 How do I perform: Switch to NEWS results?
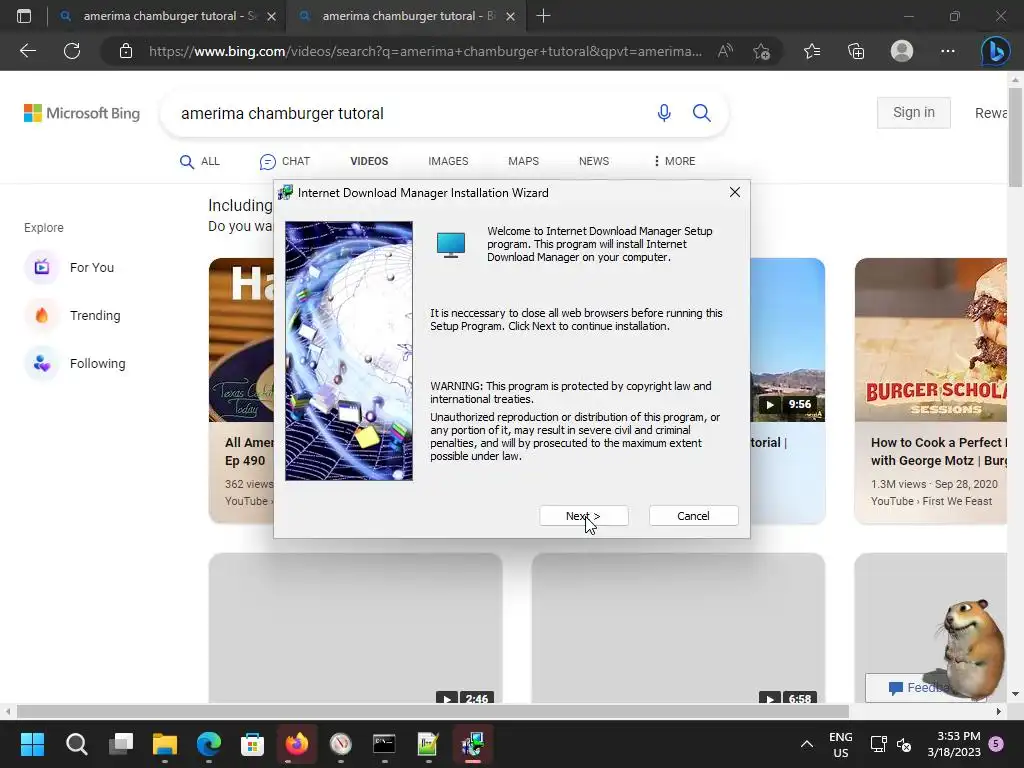pyautogui.click(x=594, y=161)
